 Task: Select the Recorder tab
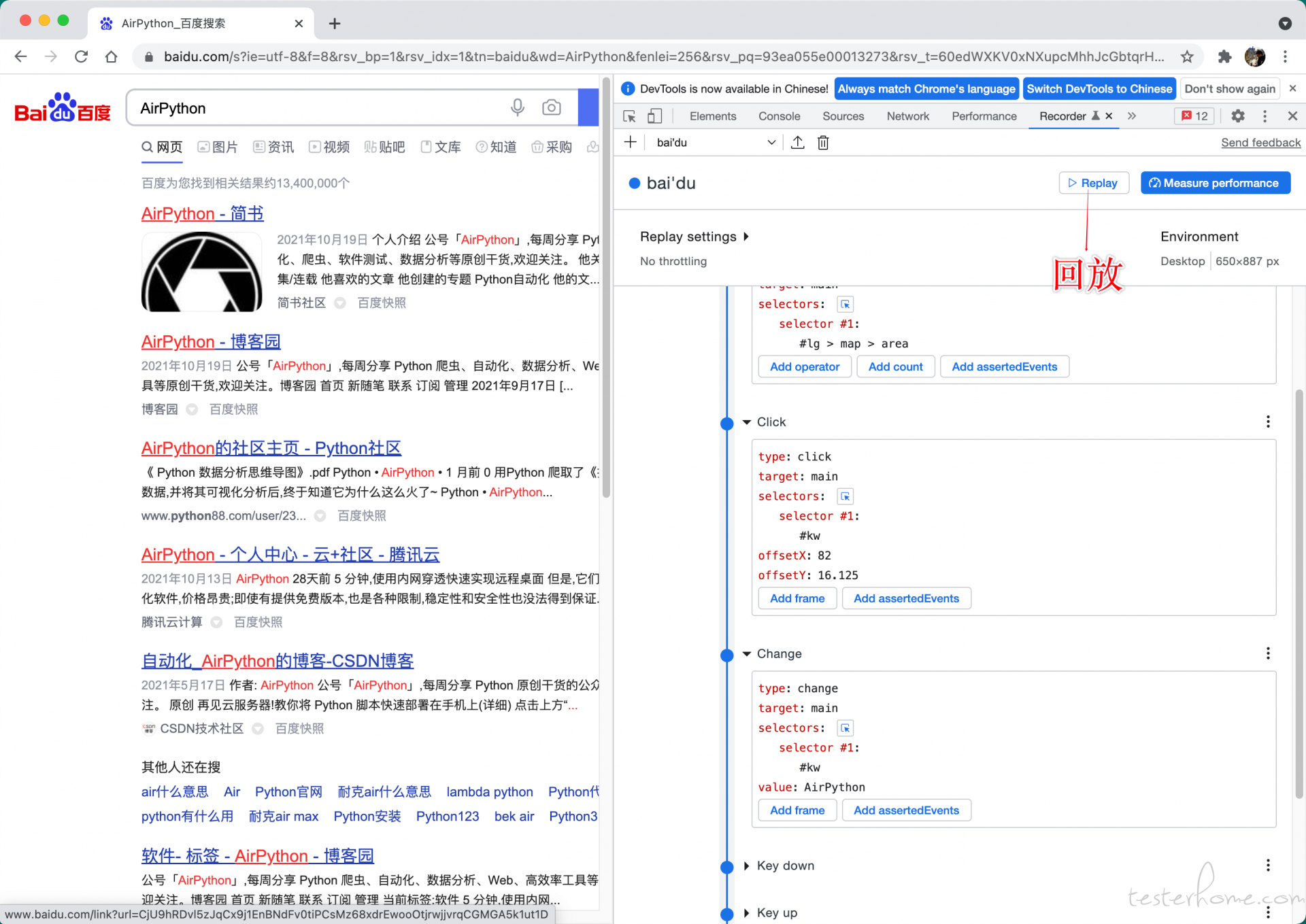point(1062,116)
